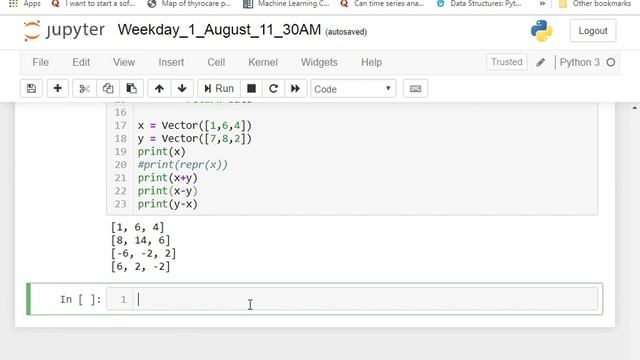
Task: Open the Cell menu
Action: pos(216,62)
